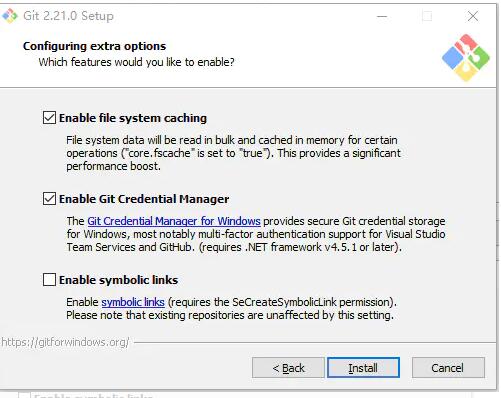Image resolution: width=501 pixels, height=398 pixels.
Task: Go back with the Back button
Action: 288,368
